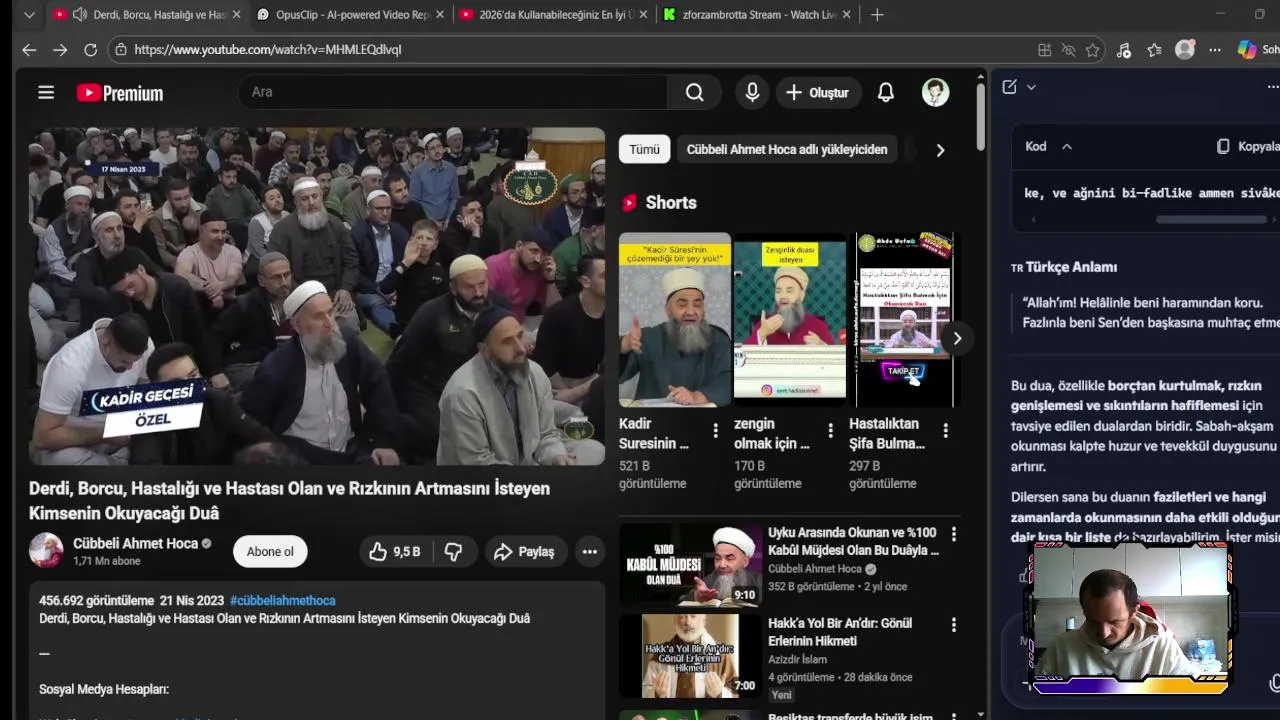Open the #cübbeliahmethoca hashtag link

click(x=283, y=601)
